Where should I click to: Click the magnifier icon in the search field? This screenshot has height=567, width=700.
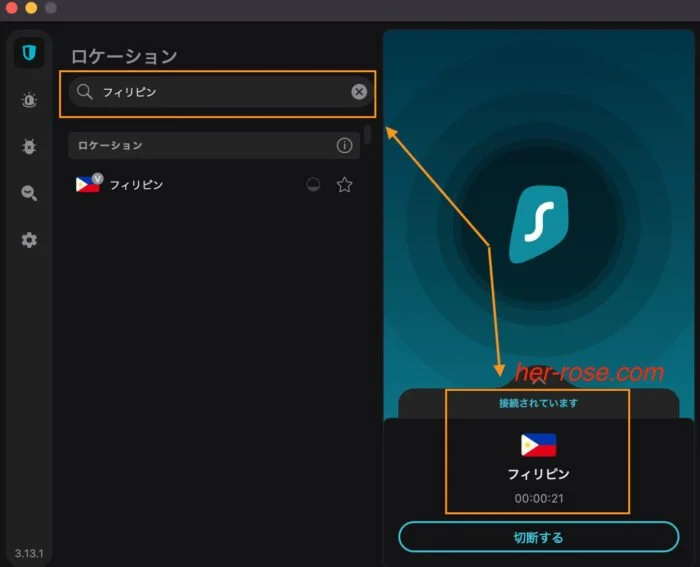[84, 92]
